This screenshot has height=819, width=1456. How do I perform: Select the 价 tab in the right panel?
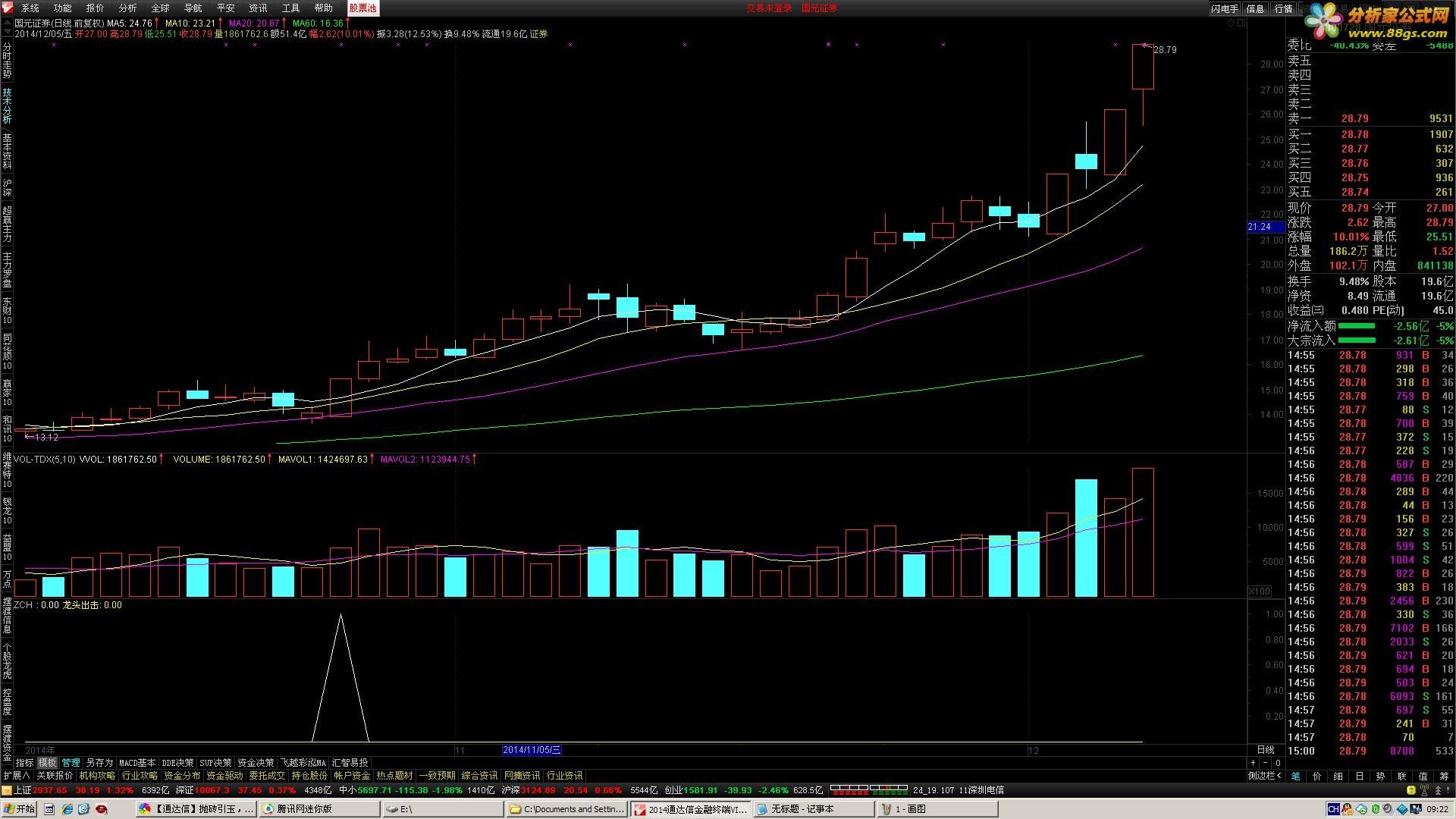[1316, 776]
